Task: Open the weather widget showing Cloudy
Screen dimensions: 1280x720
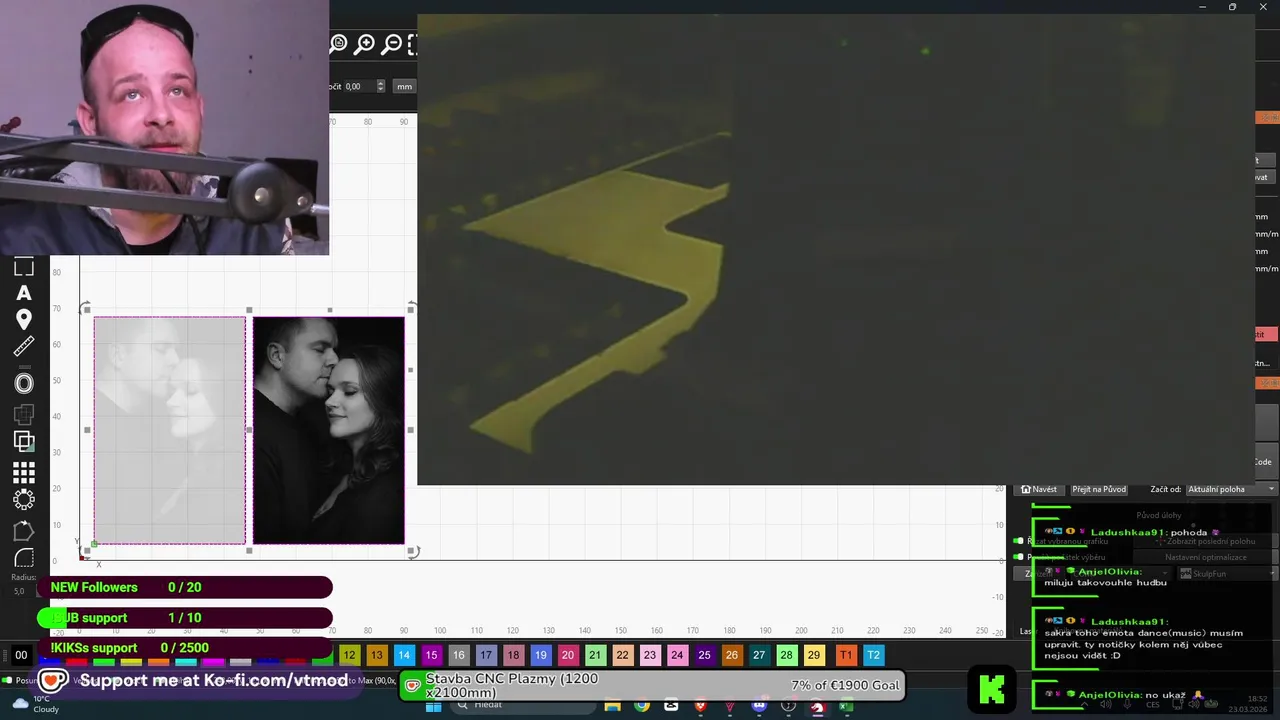Action: [34, 704]
